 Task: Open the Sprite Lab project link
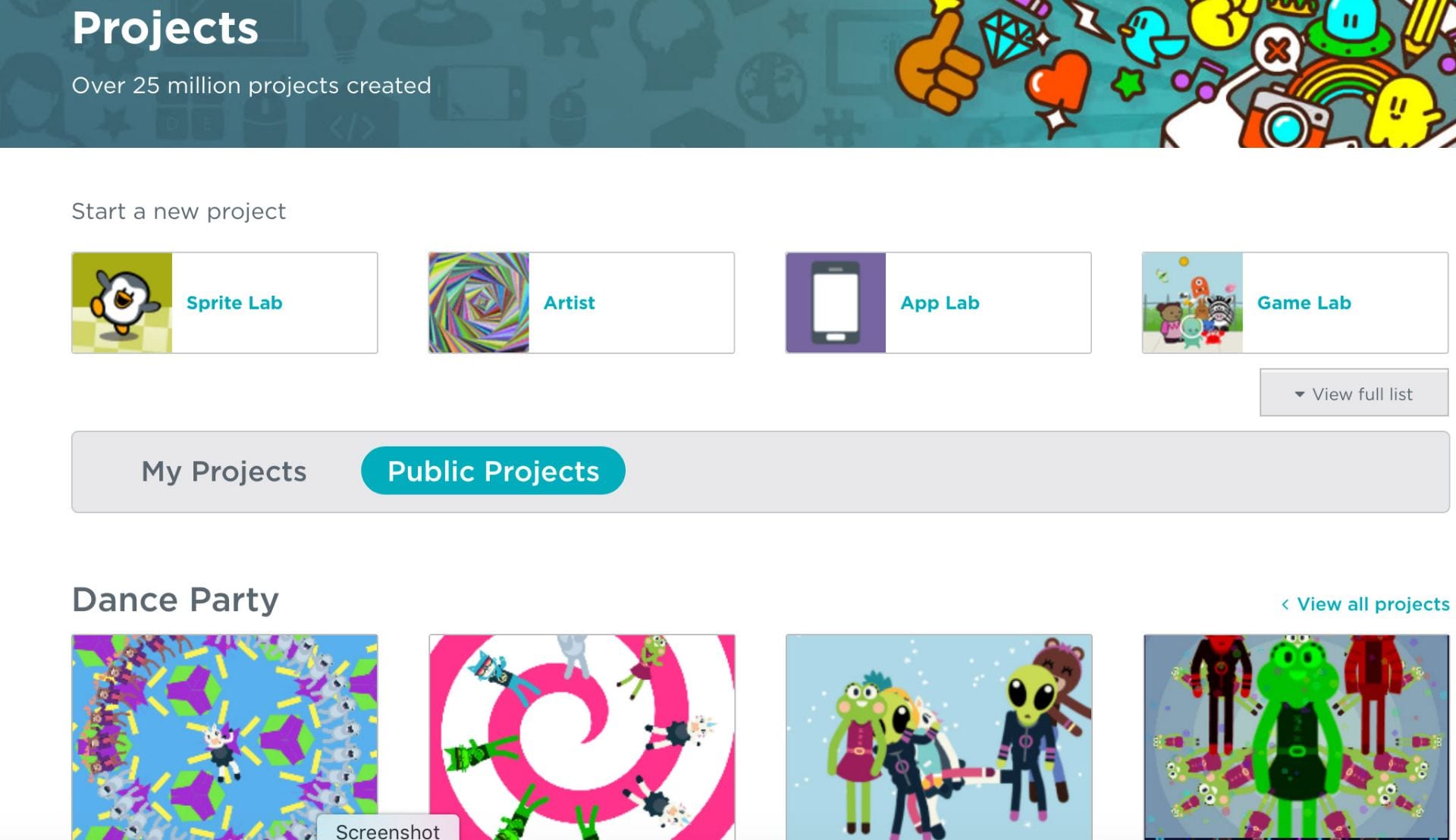pos(234,302)
